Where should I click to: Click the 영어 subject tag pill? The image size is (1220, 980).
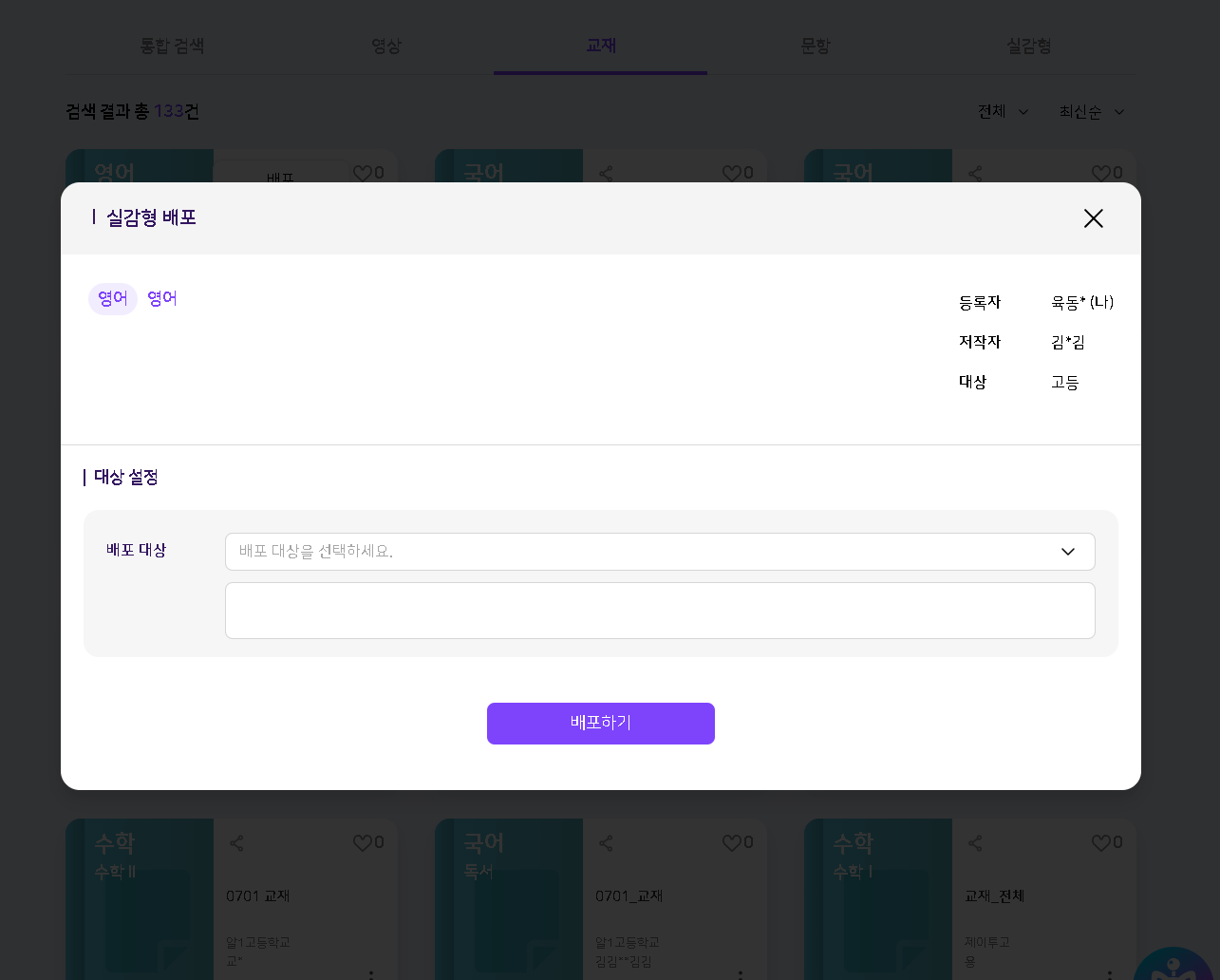113,299
